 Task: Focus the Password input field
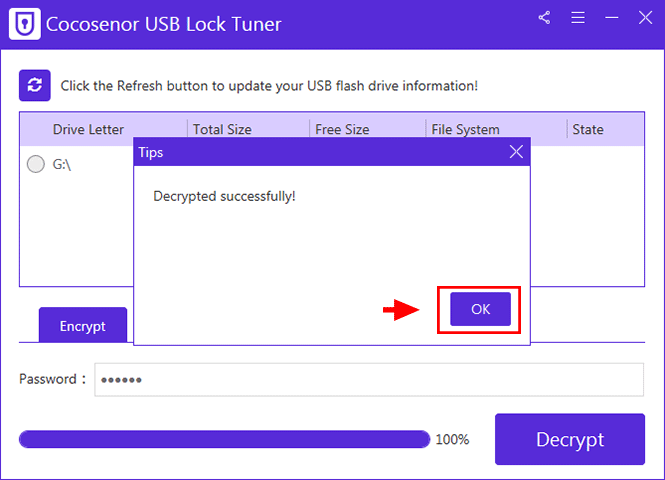[x=369, y=380]
